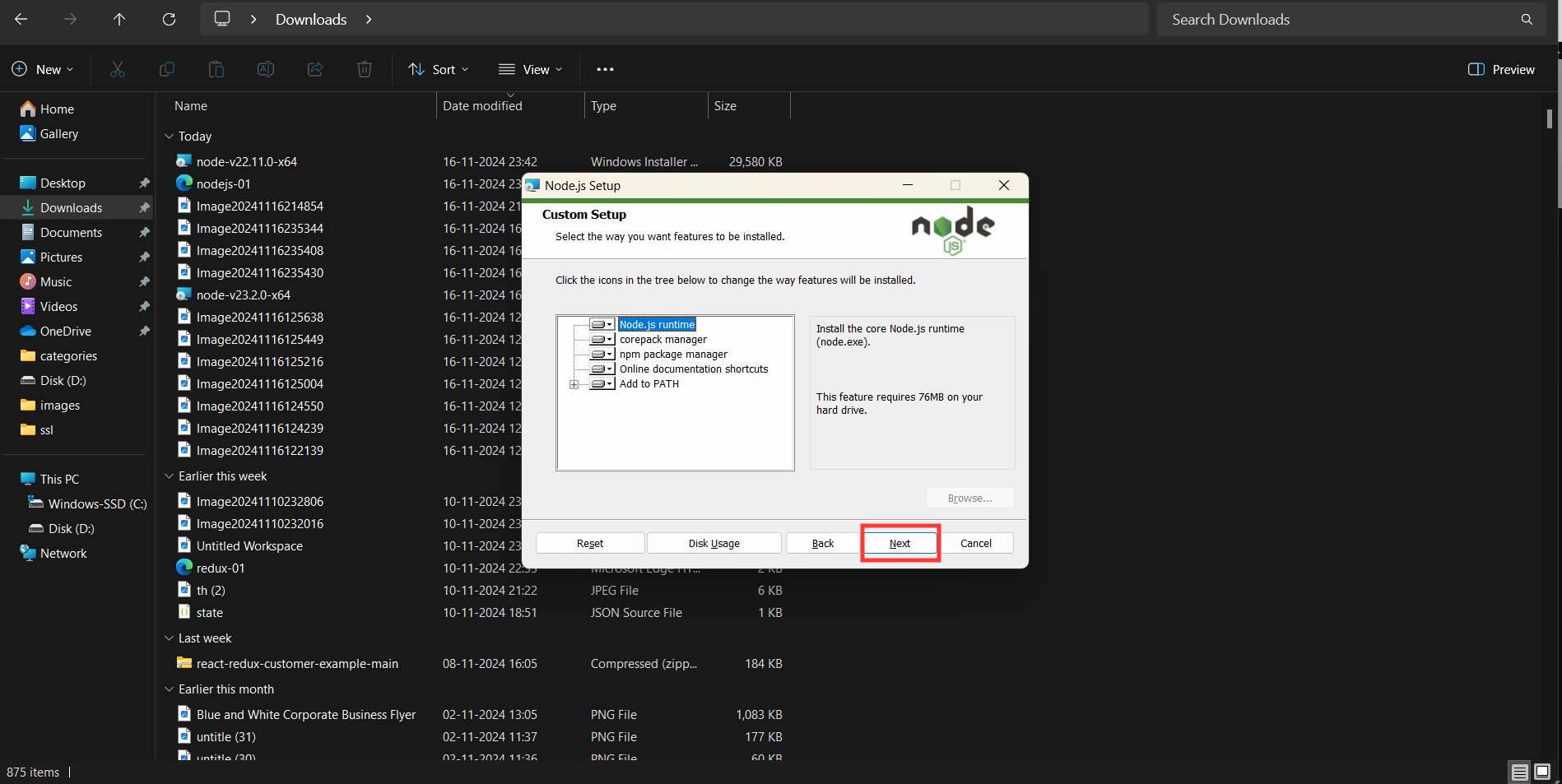Select Network in the navigation pane
The image size is (1562, 784).
63,553
